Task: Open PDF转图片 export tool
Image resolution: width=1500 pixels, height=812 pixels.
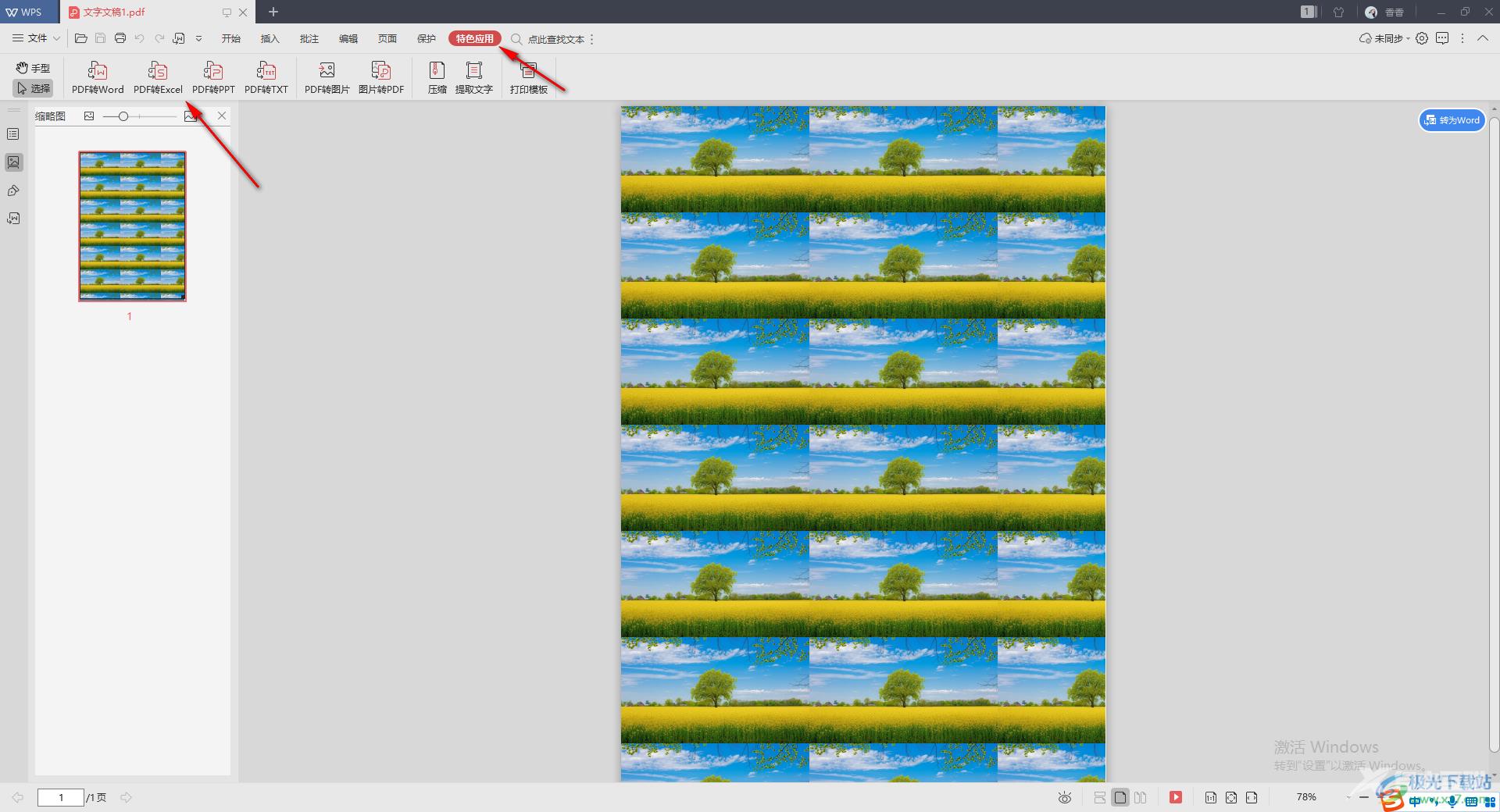Action: click(327, 78)
